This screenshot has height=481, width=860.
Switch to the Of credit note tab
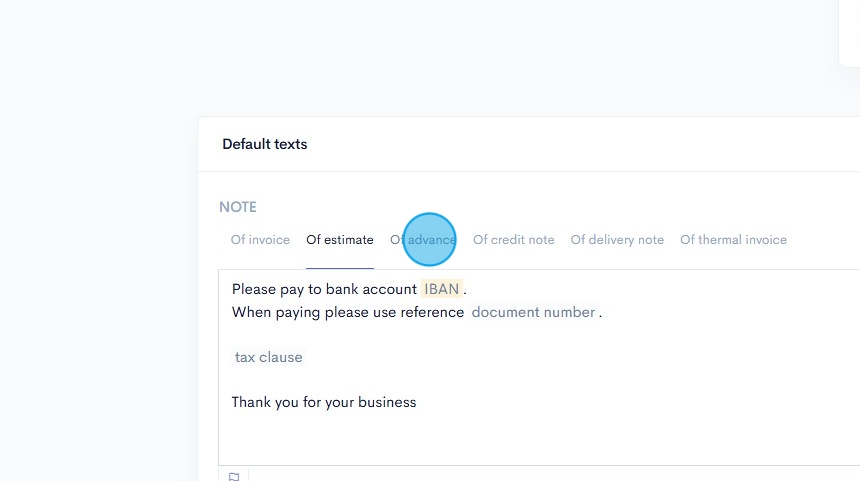click(513, 240)
